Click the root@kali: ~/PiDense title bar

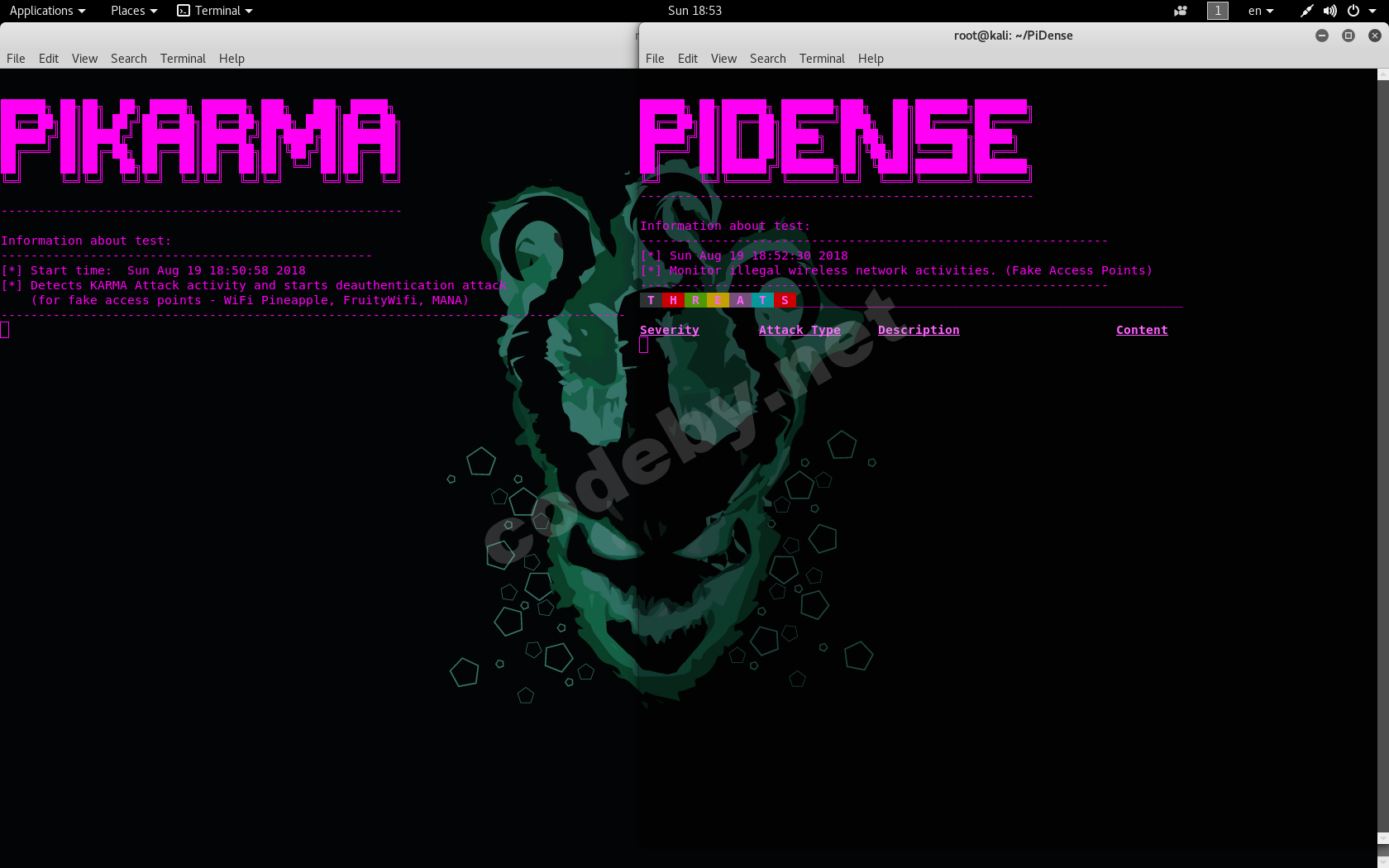click(1013, 36)
